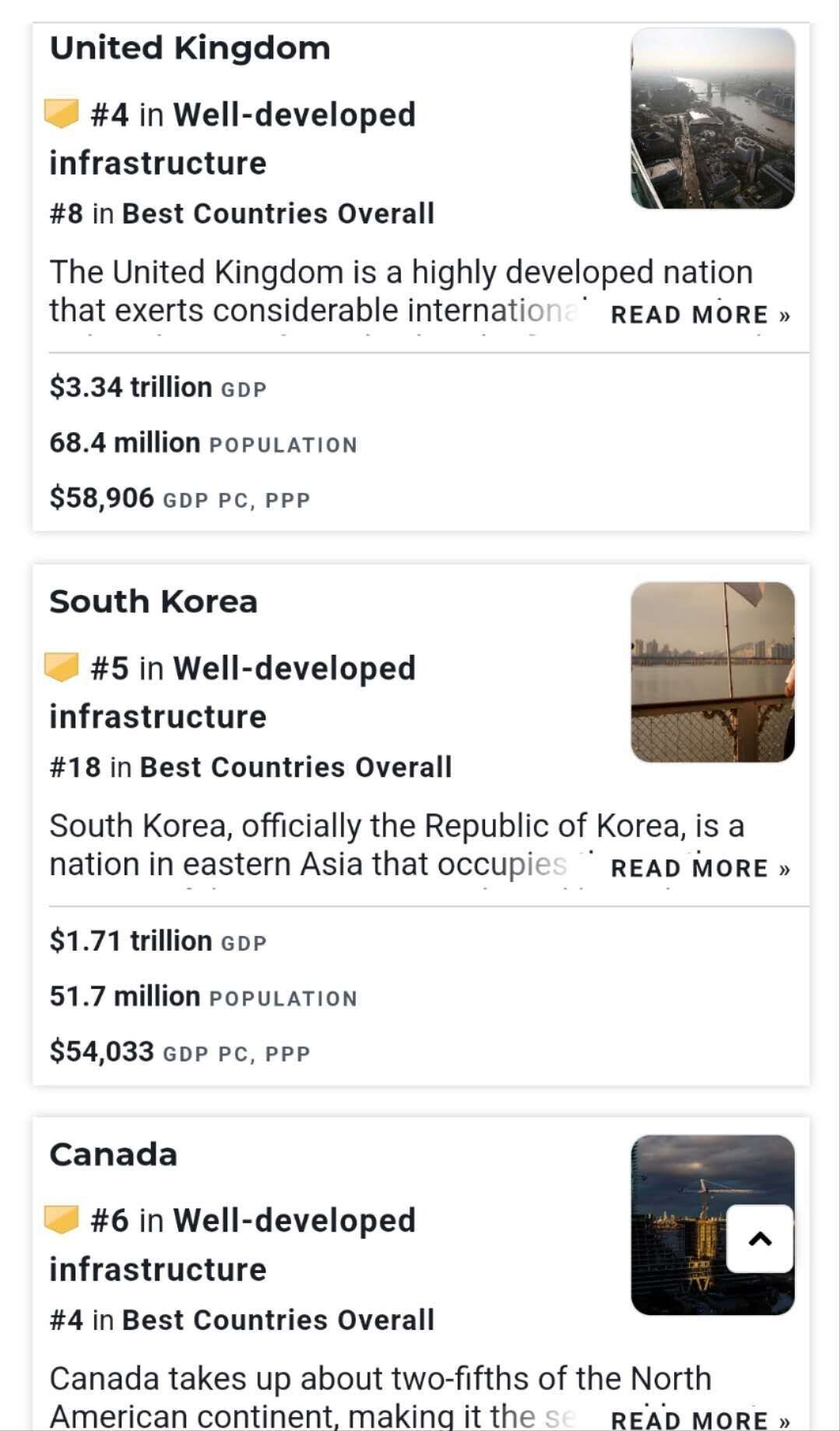View the United Kingdom London thumbnail

[x=712, y=118]
